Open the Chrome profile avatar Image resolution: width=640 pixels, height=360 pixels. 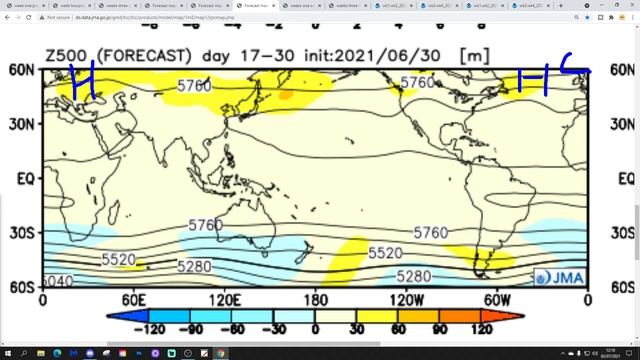pos(622,18)
